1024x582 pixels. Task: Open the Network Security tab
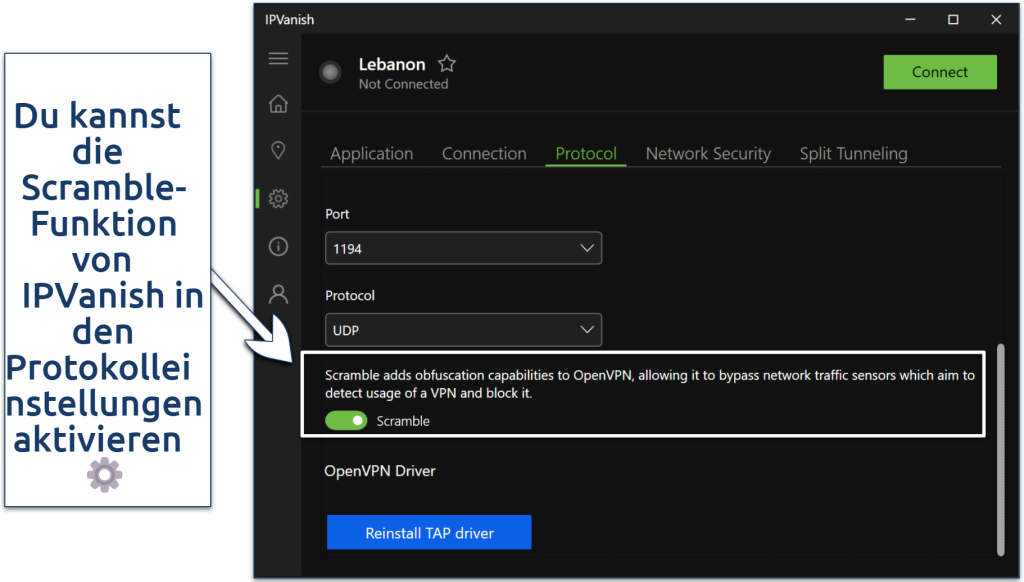[708, 154]
